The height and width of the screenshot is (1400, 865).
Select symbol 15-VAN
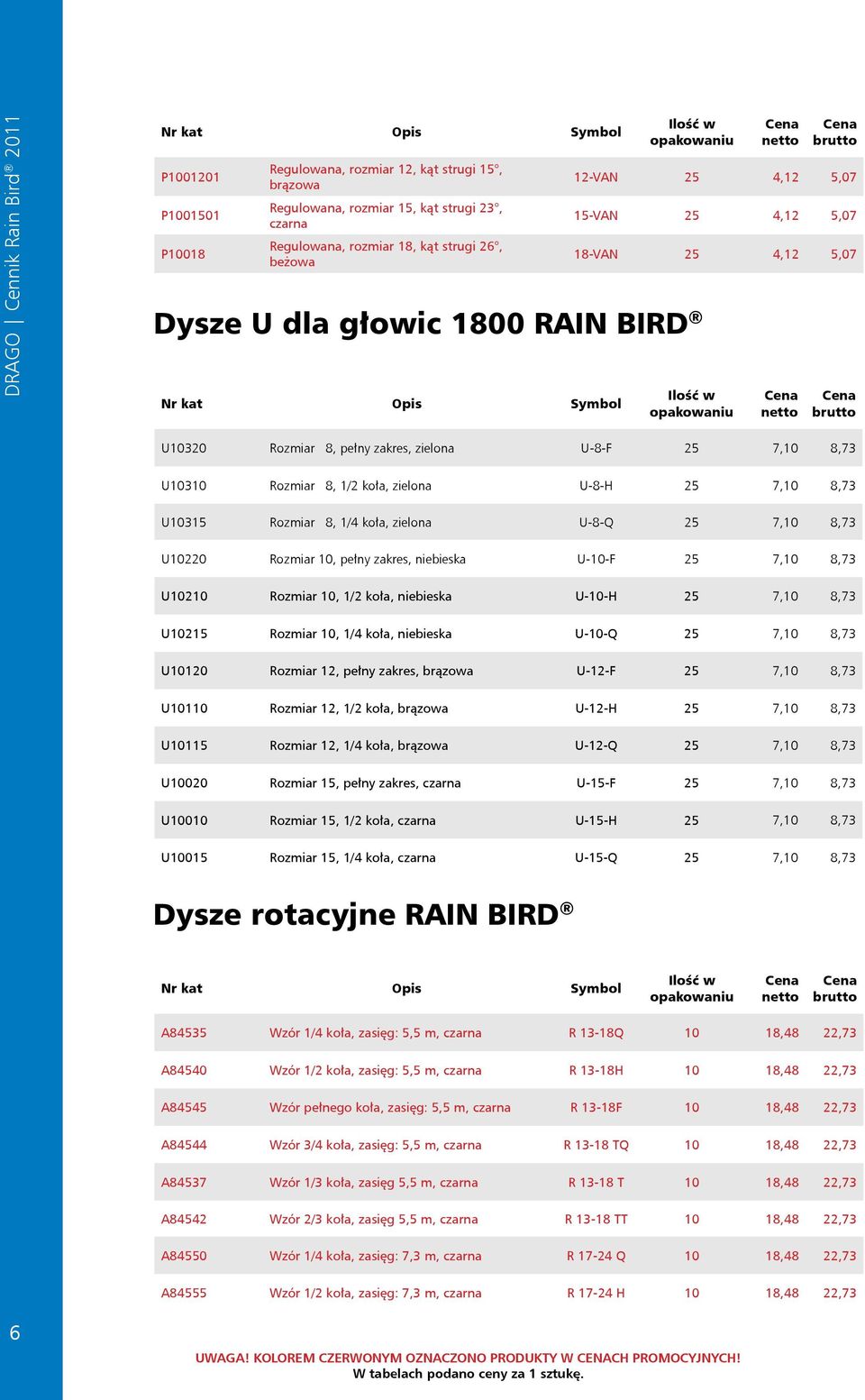pyautogui.click(x=596, y=215)
